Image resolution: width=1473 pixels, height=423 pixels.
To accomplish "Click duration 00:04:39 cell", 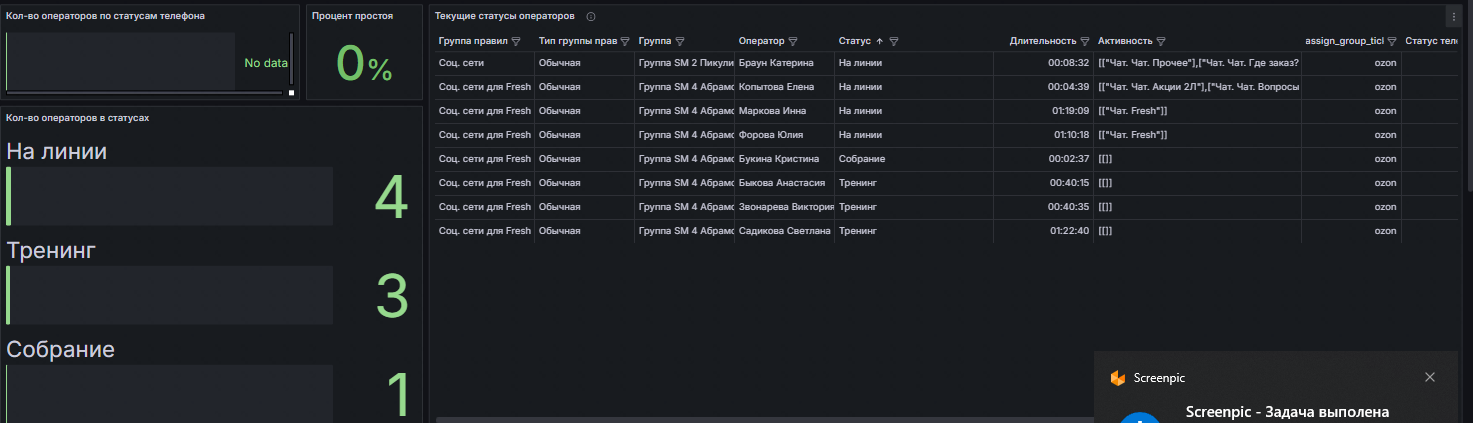I will (1044, 87).
